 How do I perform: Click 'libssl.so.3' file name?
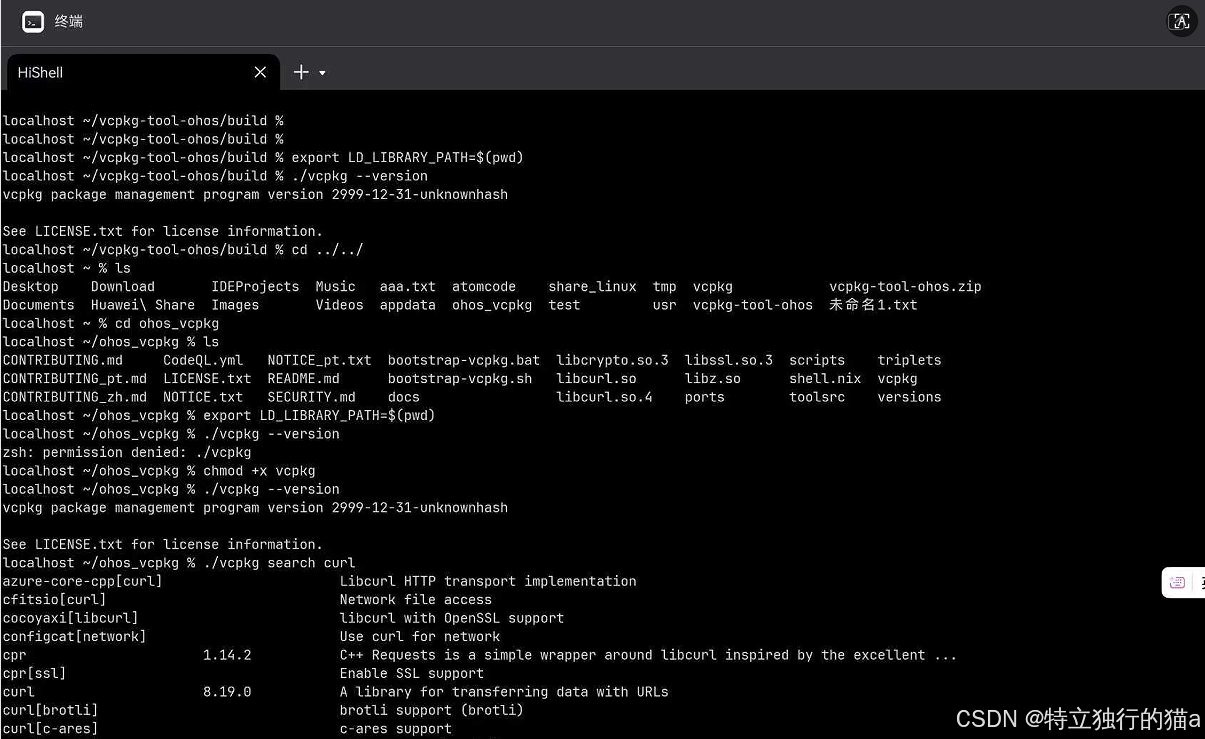pyautogui.click(x=729, y=360)
